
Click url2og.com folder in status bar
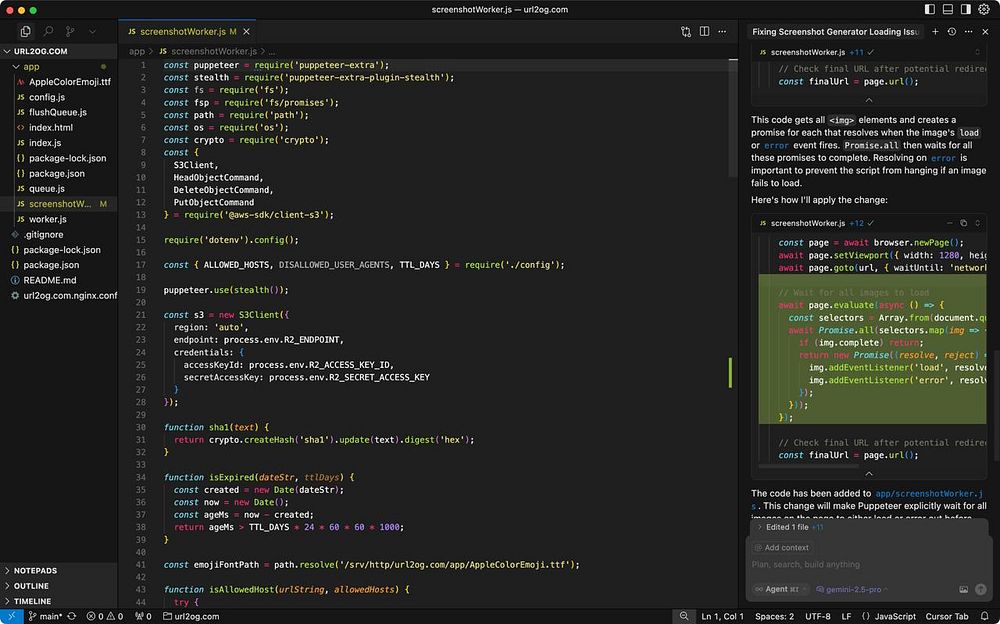[x=191, y=616]
